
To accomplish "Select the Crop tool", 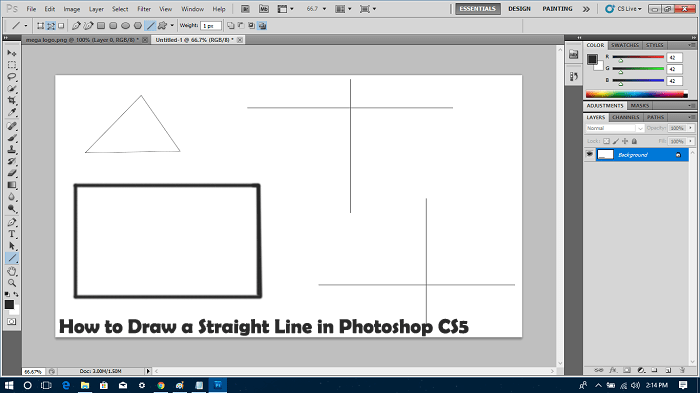I will point(12,100).
